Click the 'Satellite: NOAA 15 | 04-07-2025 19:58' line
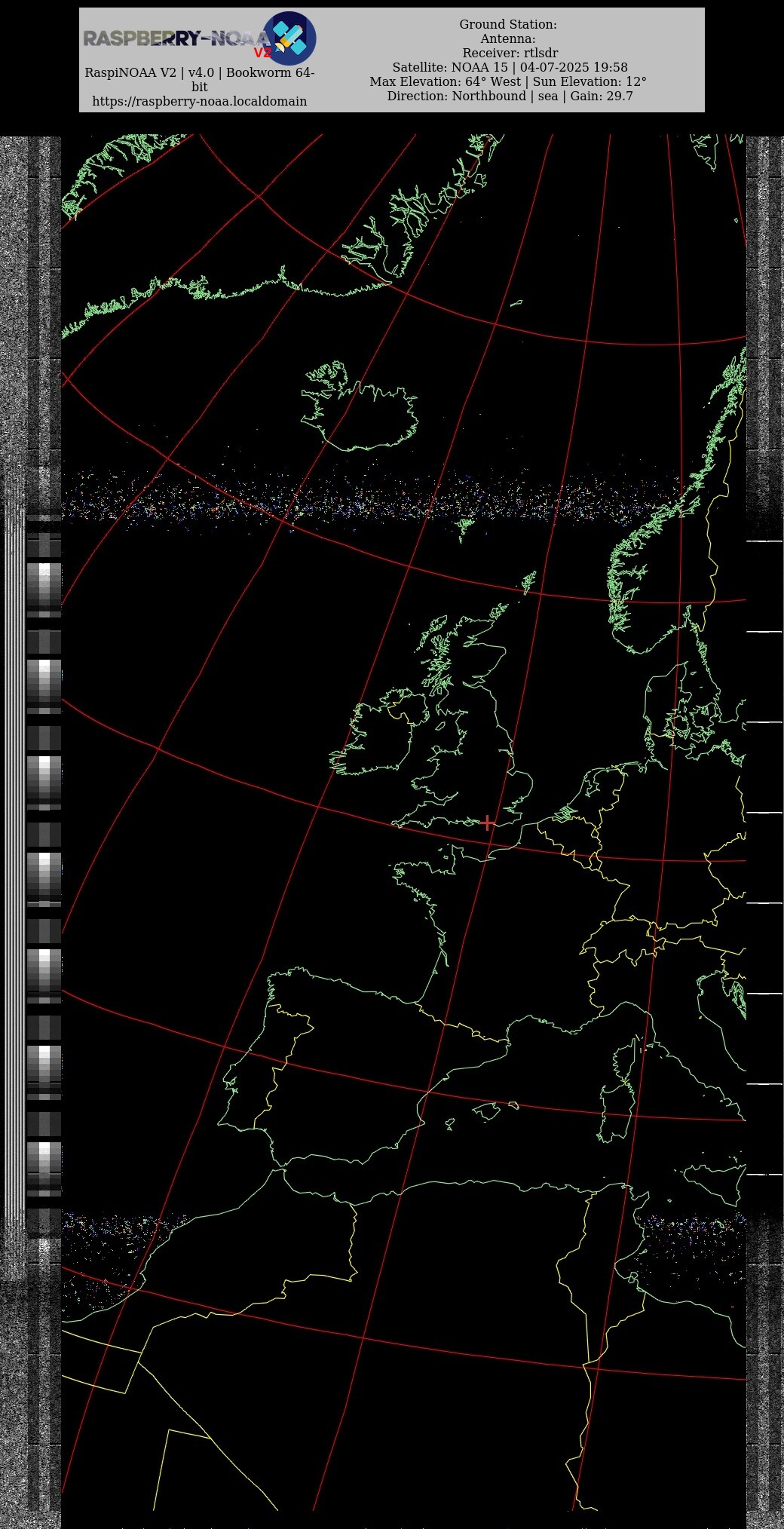This screenshot has height=1529, width=784. click(x=510, y=67)
